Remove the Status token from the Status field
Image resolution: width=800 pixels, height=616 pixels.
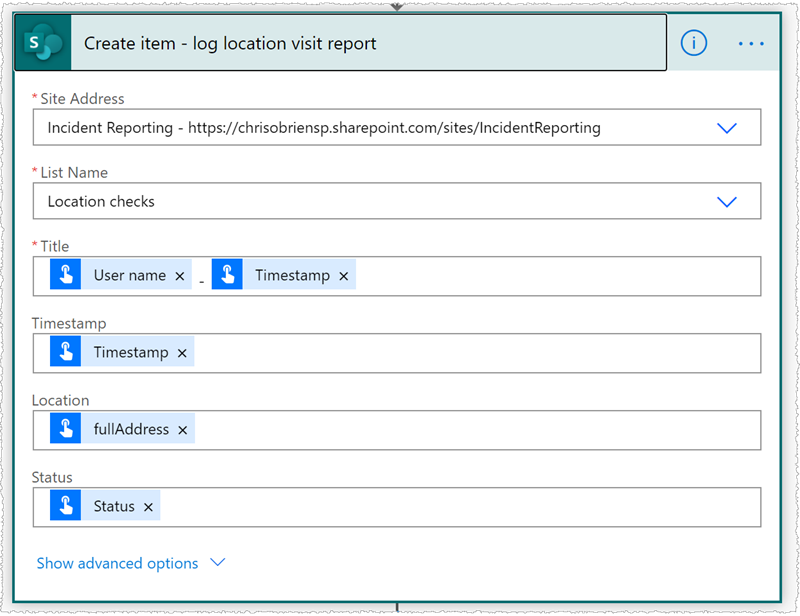coord(148,506)
